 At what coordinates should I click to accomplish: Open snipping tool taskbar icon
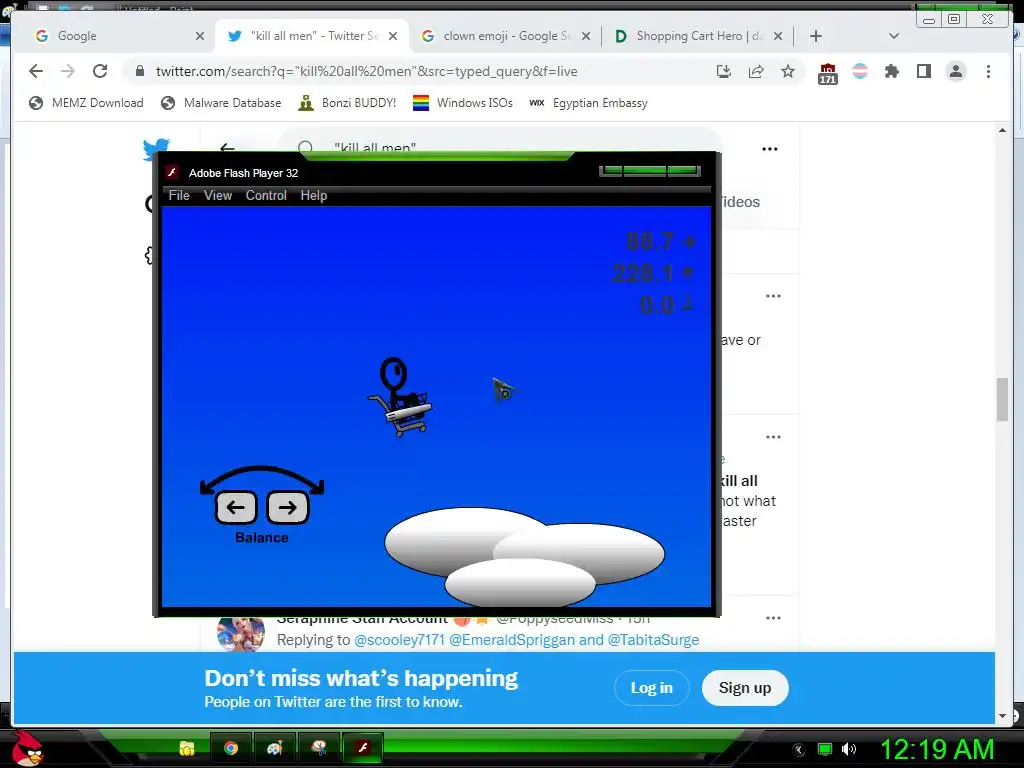319,748
